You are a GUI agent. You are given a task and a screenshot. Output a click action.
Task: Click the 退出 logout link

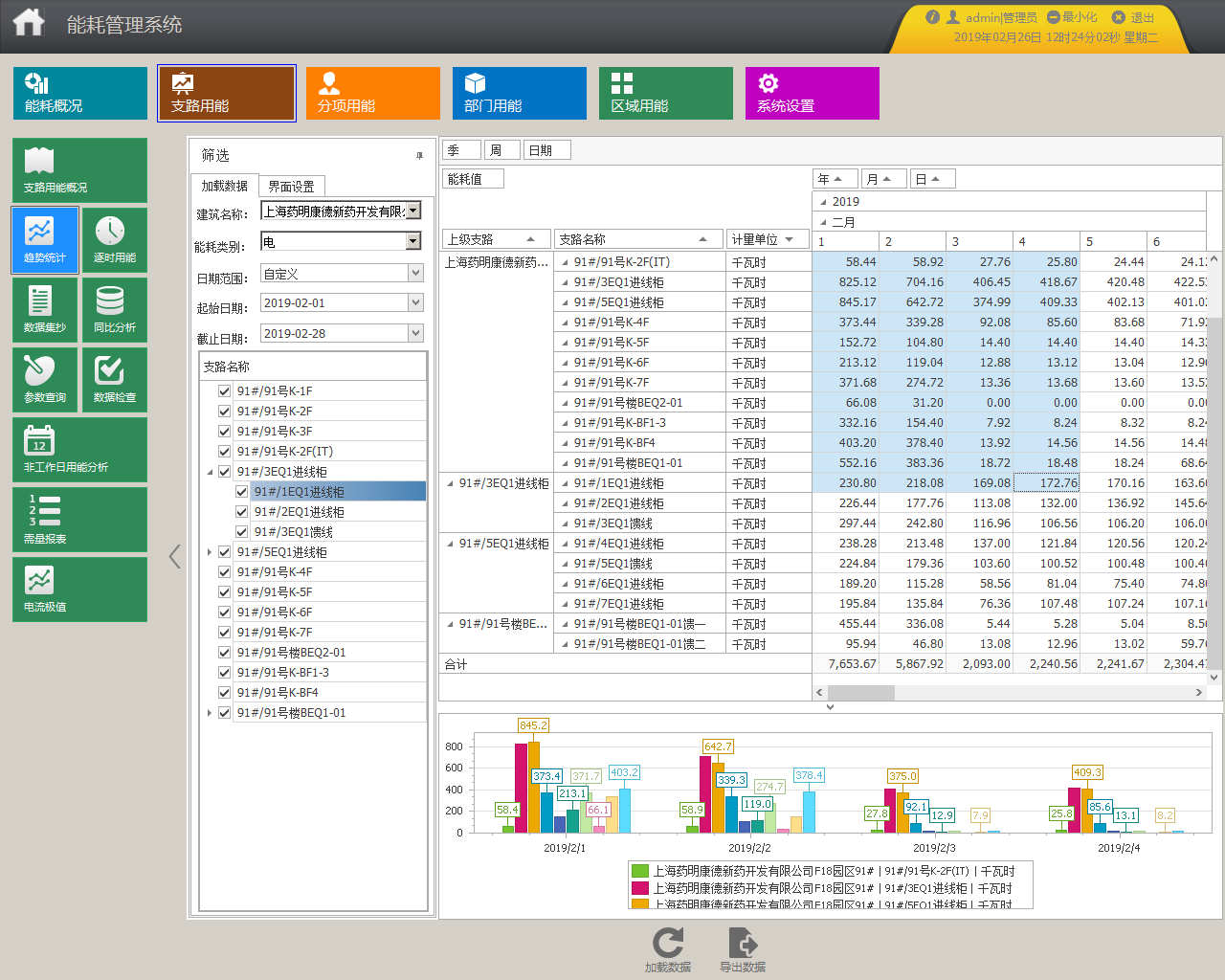1133,17
